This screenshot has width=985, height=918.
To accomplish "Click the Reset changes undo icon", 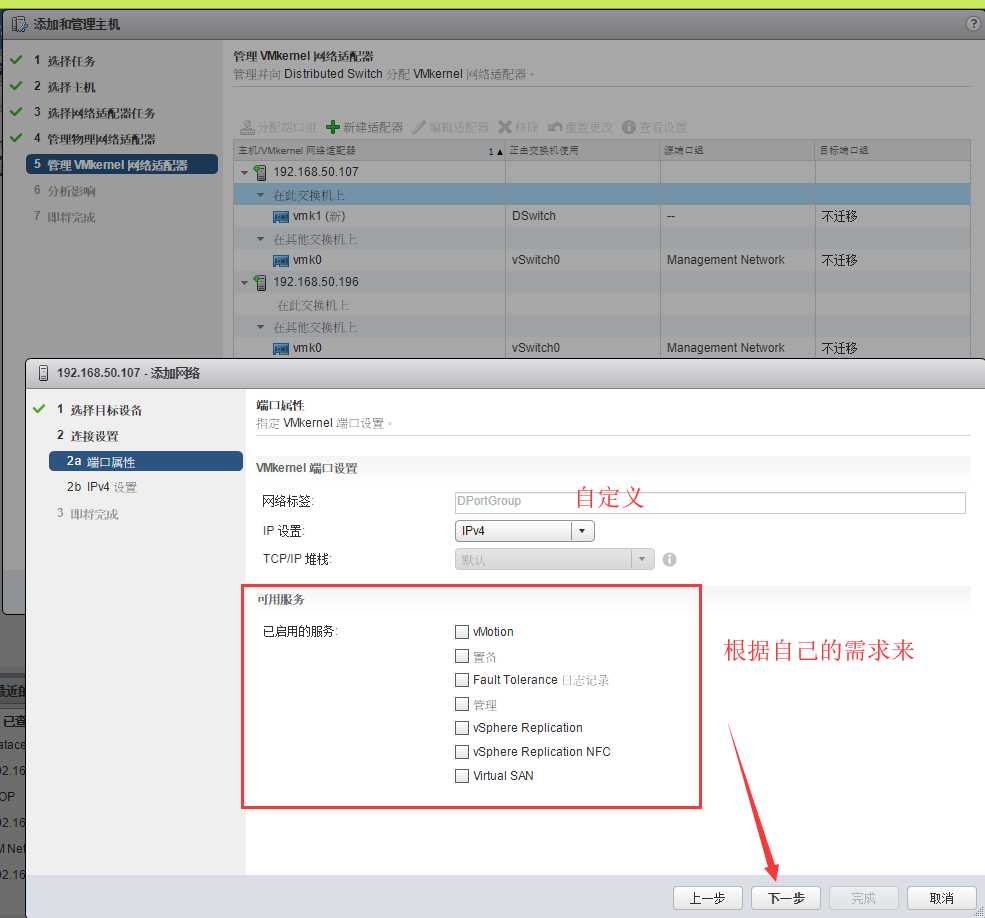I will coord(555,128).
